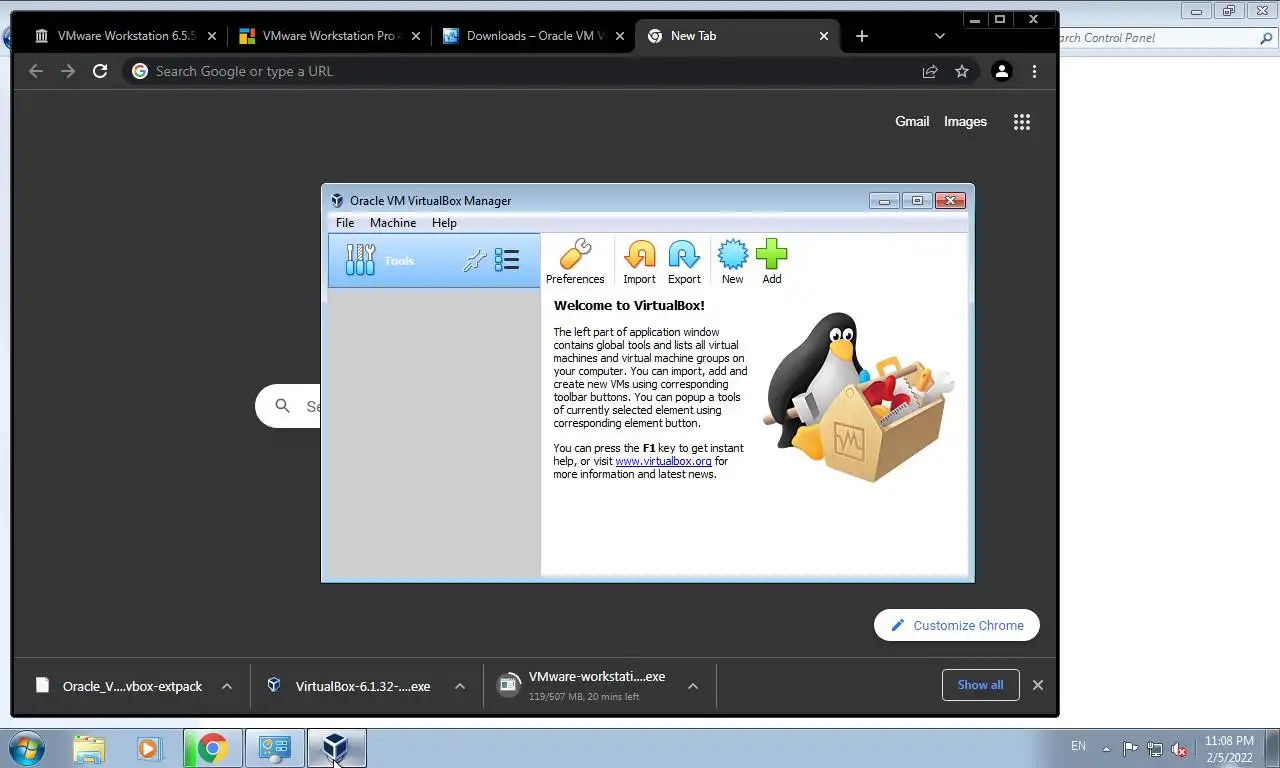
Task: Click the pin icon next to Tools
Action: pos(474,260)
